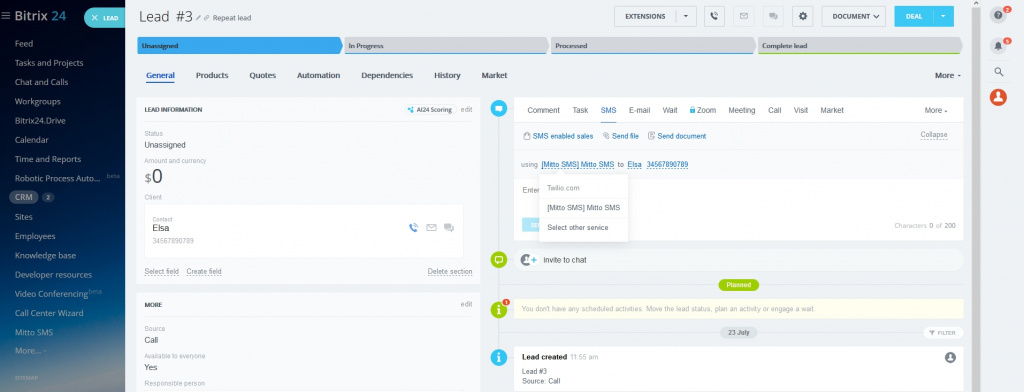Open the History tab
The image size is (1024, 392).
point(447,76)
